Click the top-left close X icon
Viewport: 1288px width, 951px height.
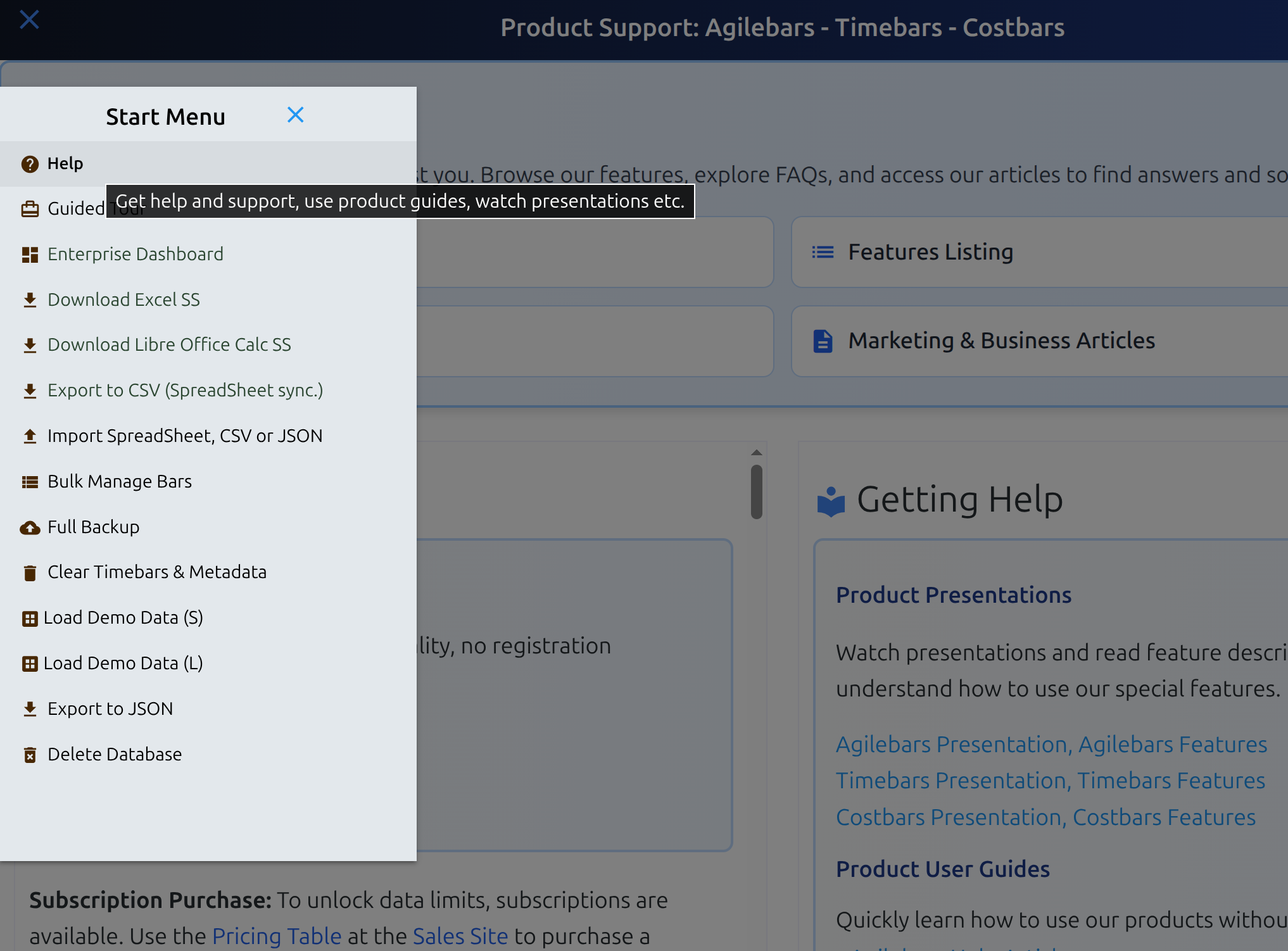pos(29,20)
